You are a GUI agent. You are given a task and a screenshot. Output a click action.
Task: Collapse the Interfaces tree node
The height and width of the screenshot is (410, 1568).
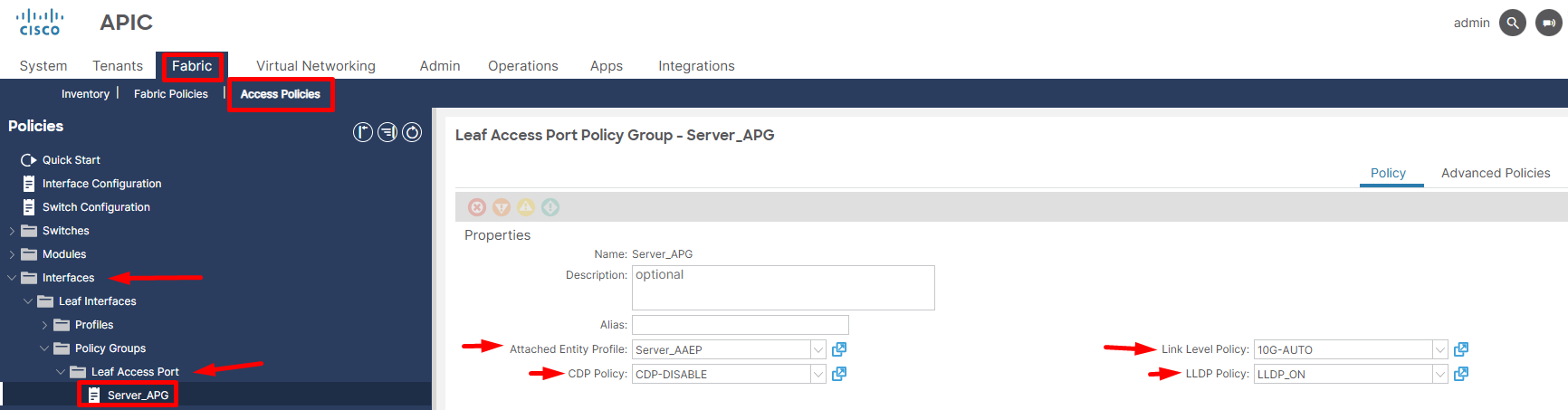(x=12, y=278)
